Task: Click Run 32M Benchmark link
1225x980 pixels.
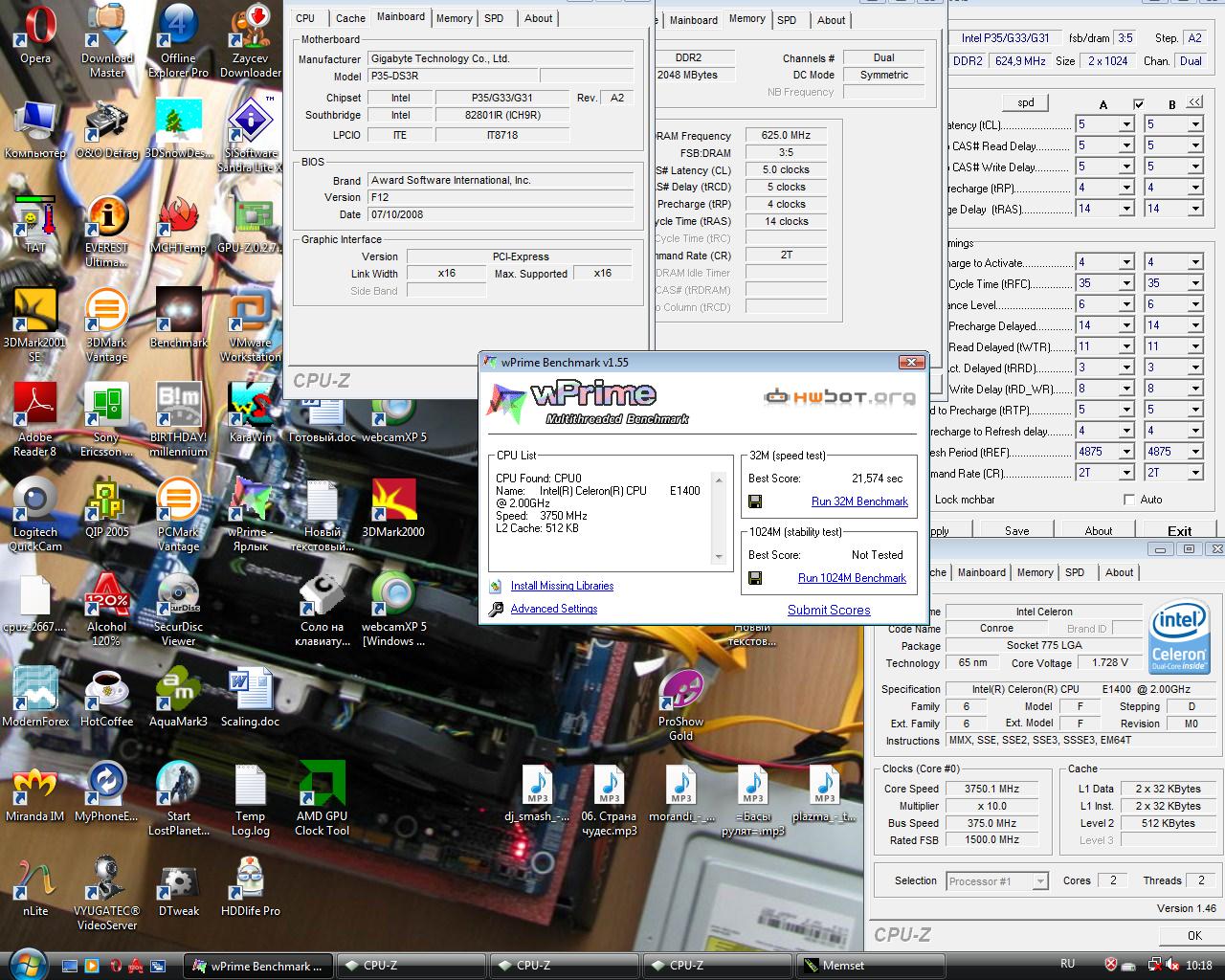Action: (859, 501)
